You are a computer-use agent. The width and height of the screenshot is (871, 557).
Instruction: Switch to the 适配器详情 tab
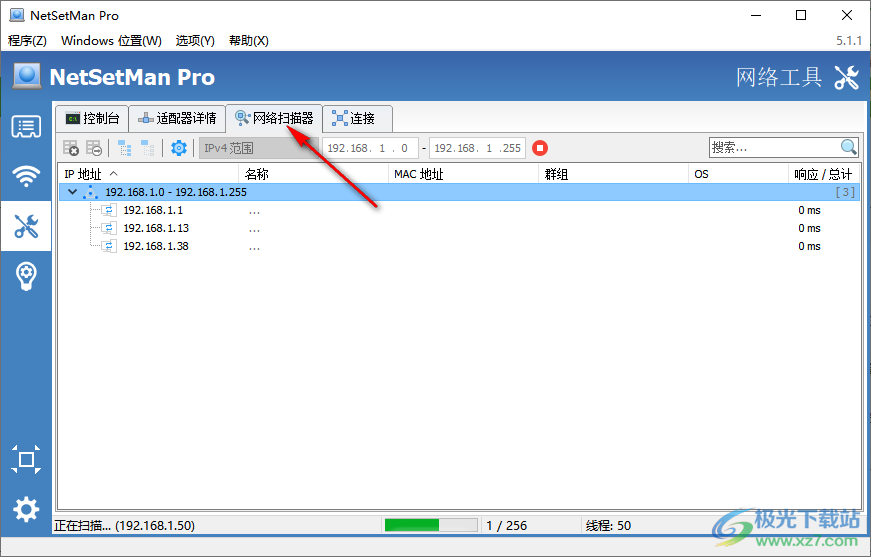coord(177,118)
